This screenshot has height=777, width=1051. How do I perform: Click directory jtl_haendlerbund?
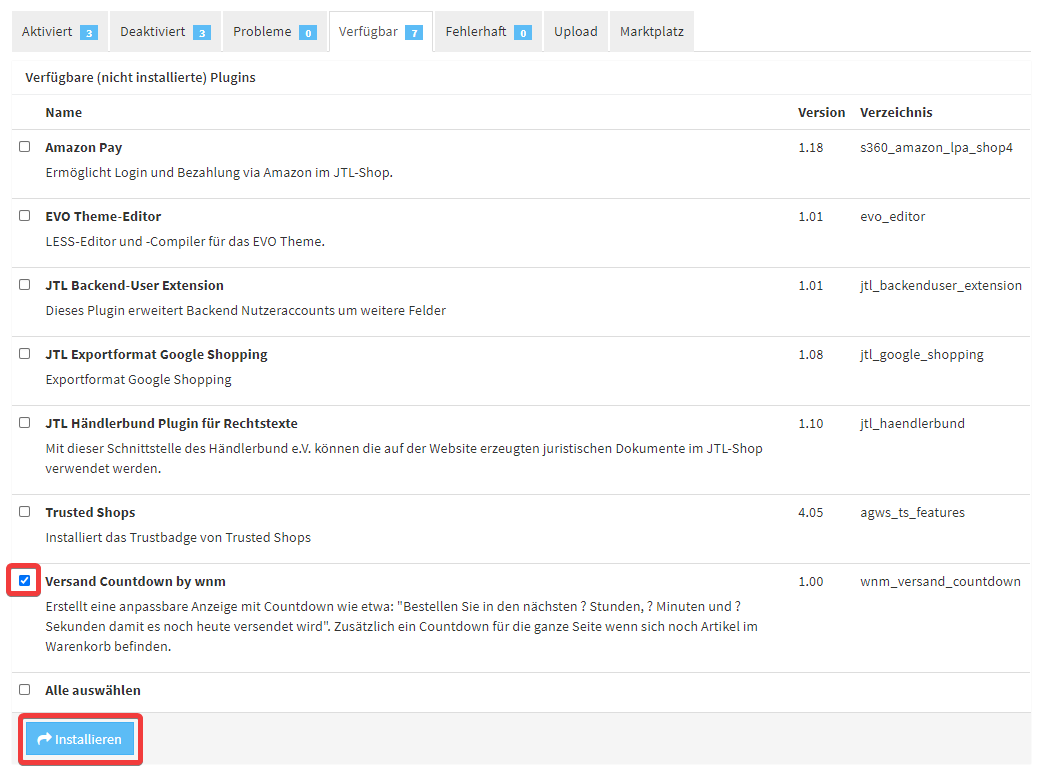click(x=912, y=424)
